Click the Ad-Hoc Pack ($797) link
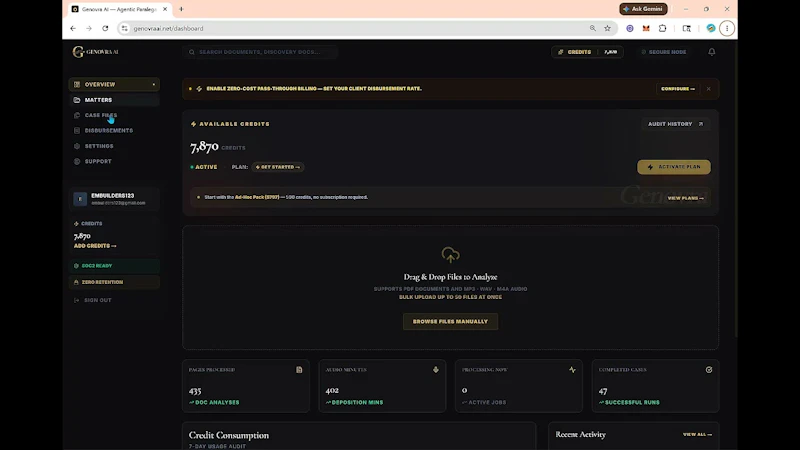The image size is (800, 450). (x=257, y=197)
